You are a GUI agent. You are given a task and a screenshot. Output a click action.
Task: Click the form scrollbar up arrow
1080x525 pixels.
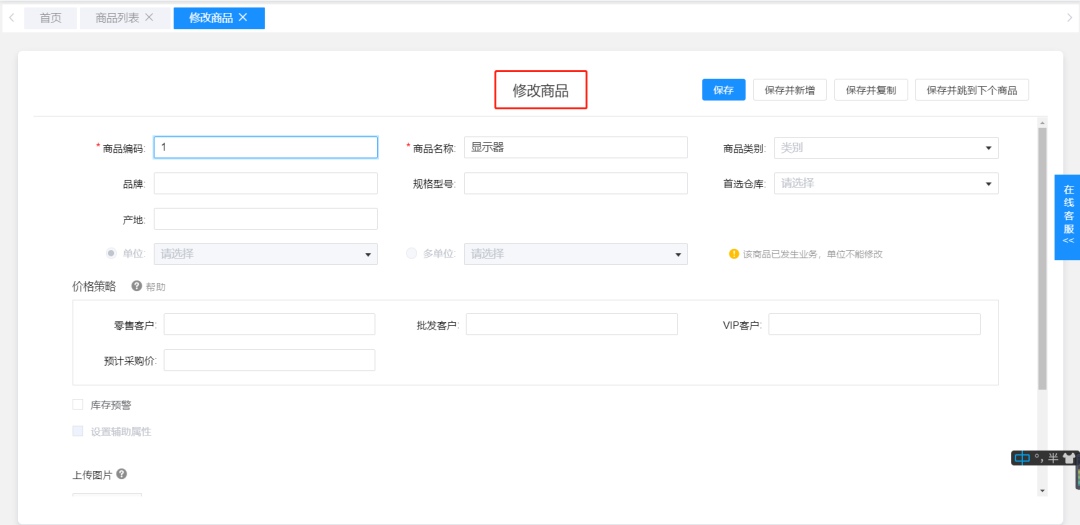(x=1042, y=122)
